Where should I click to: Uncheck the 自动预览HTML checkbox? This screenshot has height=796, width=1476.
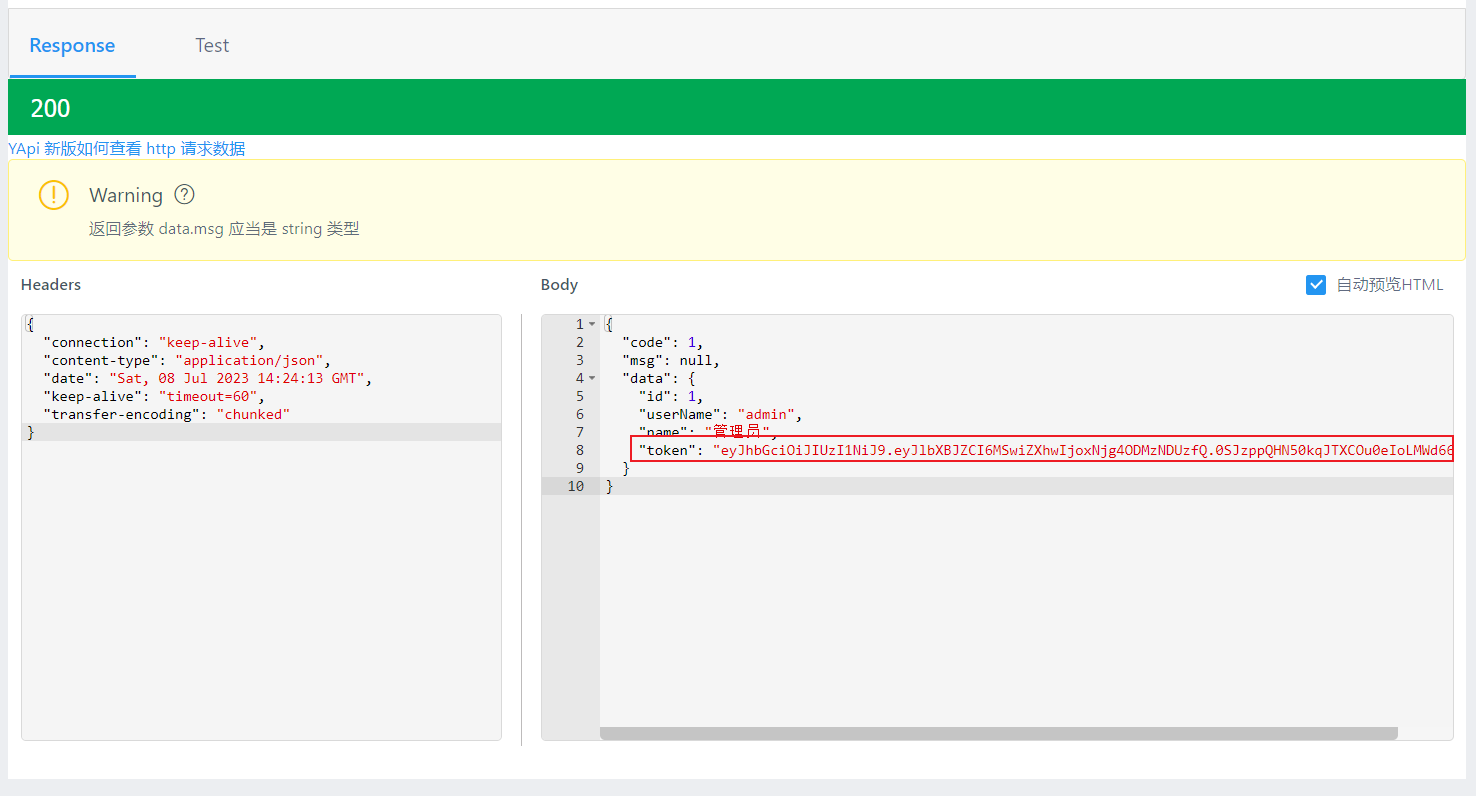pyautogui.click(x=1316, y=285)
